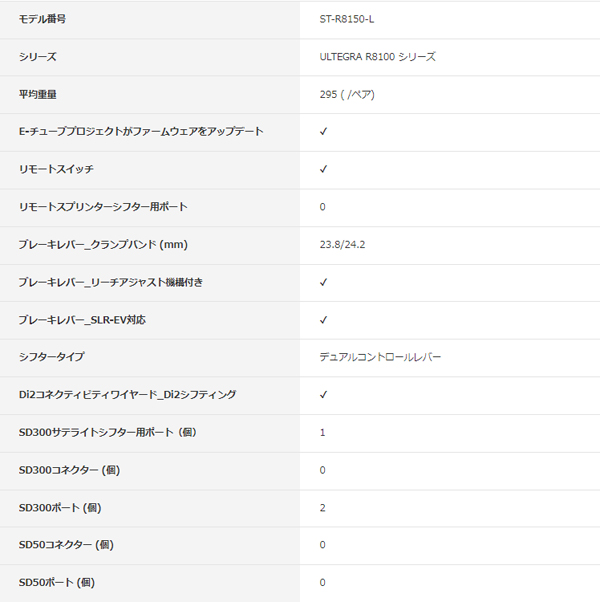Click the シフタータイプ label

[52, 357]
